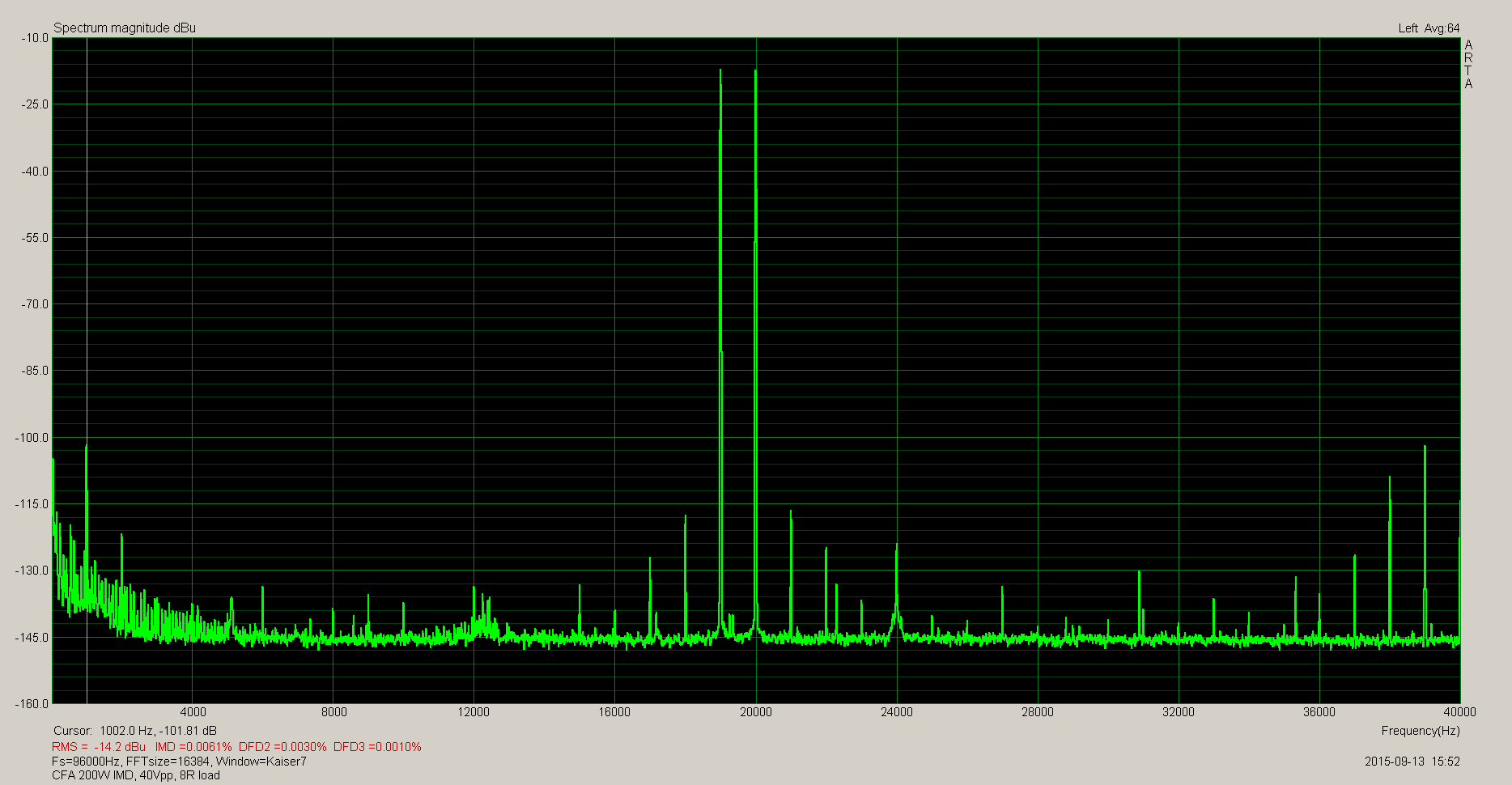This screenshot has height=785, width=1512.
Task: Click the 20000 frequency axis tick label
Action: click(x=755, y=712)
